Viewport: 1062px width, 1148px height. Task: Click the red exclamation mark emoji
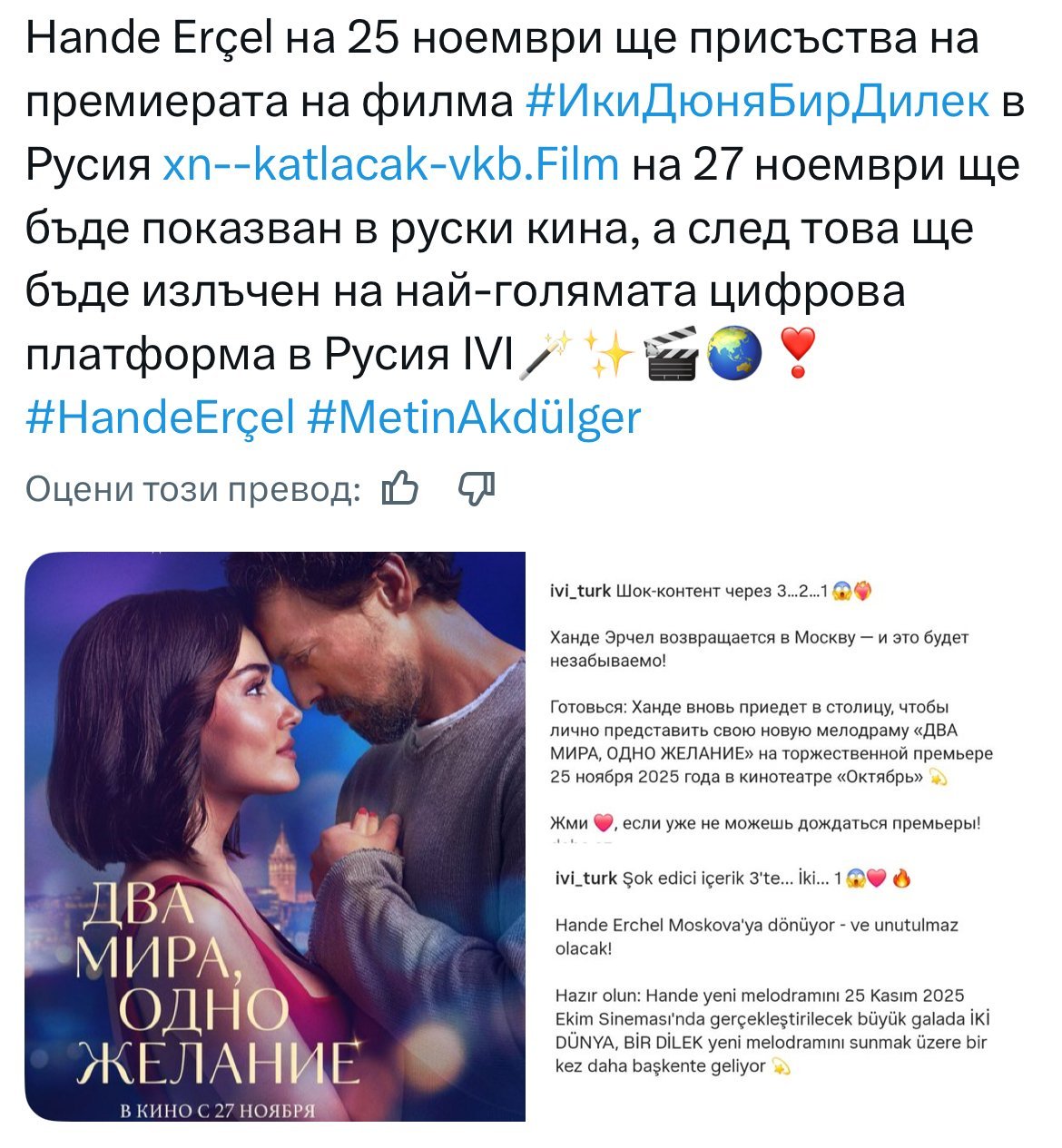point(798,355)
